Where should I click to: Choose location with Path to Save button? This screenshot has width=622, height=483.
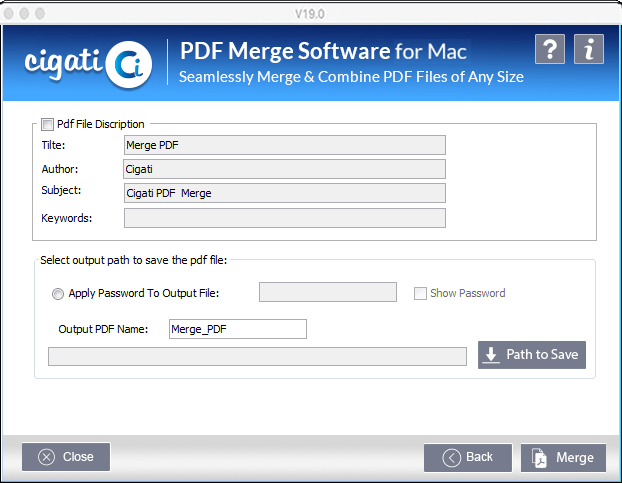tap(532, 355)
